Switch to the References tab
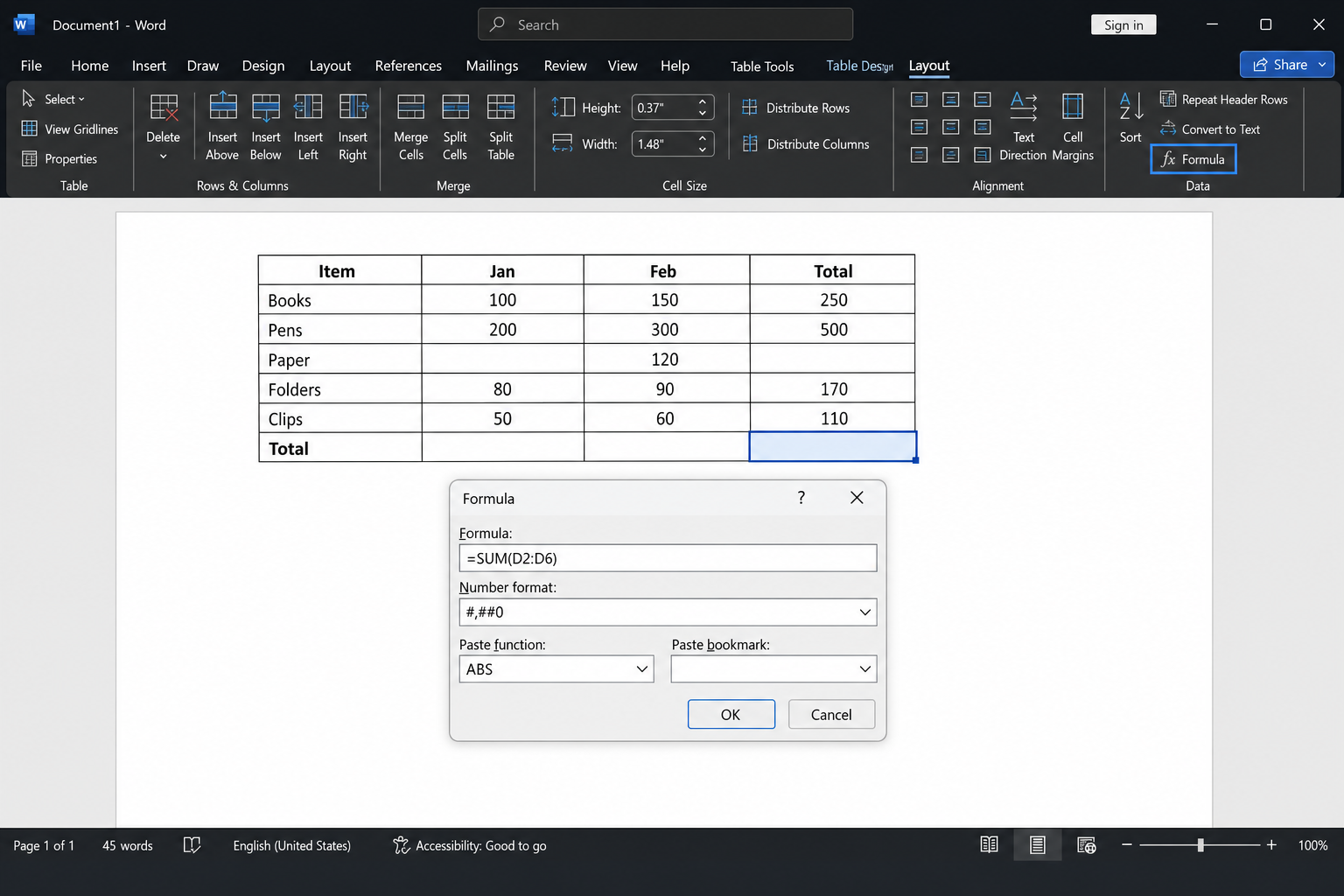This screenshot has width=1344, height=896. (408, 66)
